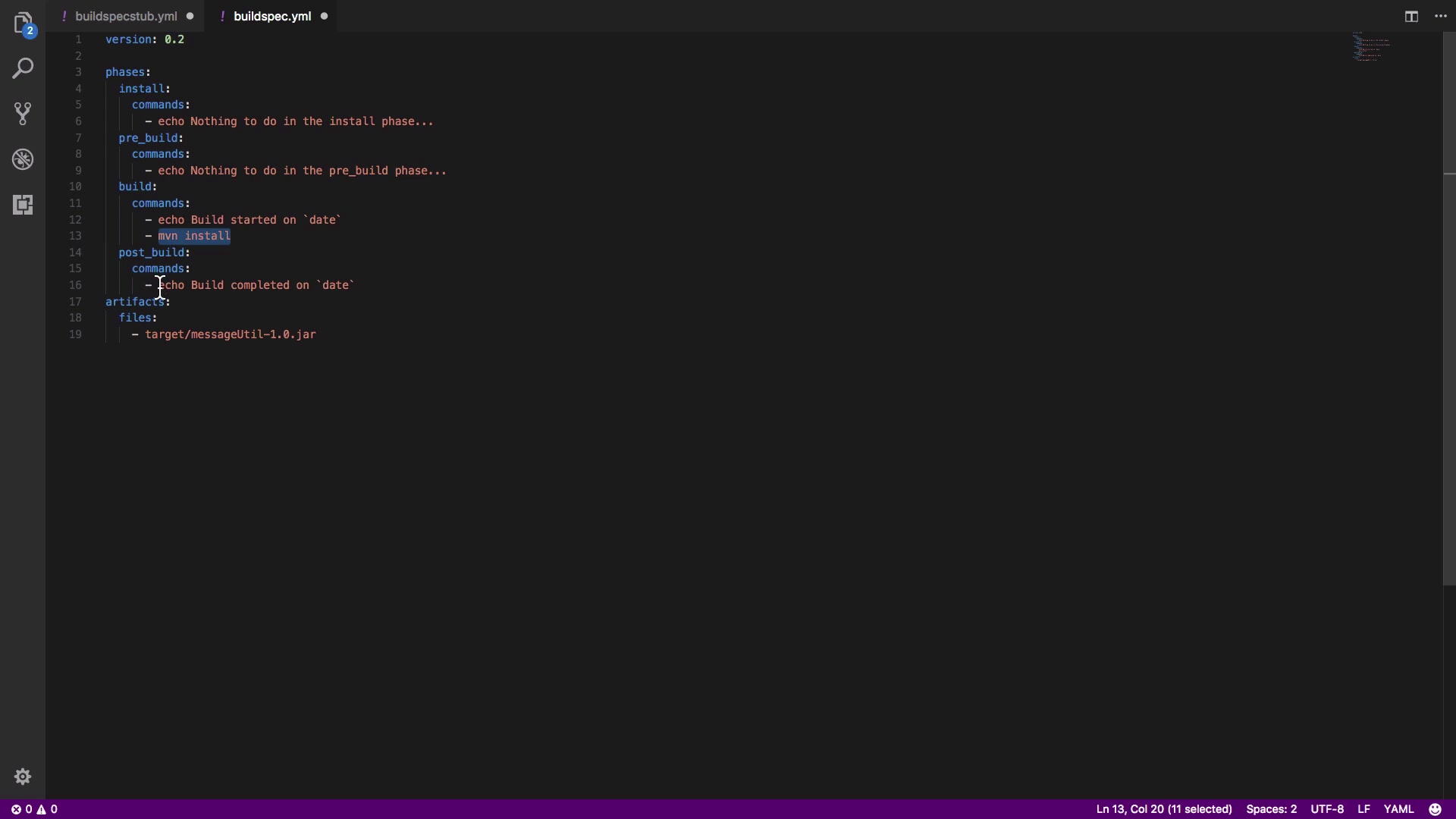
Task: Click the Ln 13, Col 20 position indicator
Action: (1163, 809)
